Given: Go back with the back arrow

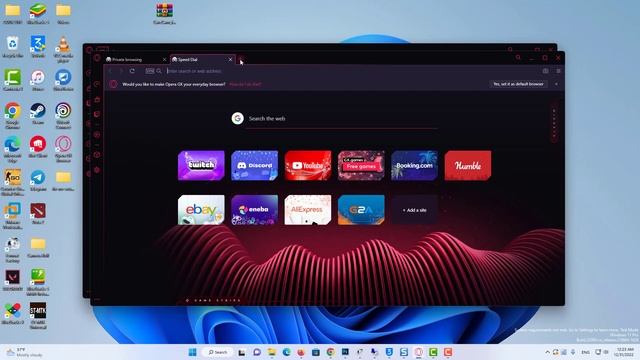Looking at the screenshot, I should (x=110, y=71).
